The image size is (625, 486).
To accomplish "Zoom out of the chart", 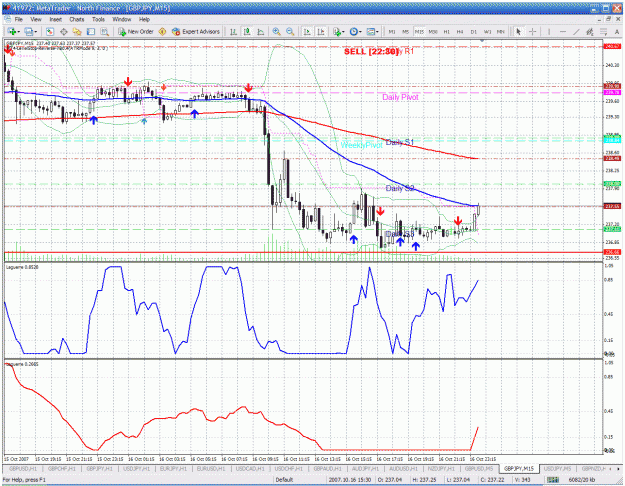I will 290,31.
